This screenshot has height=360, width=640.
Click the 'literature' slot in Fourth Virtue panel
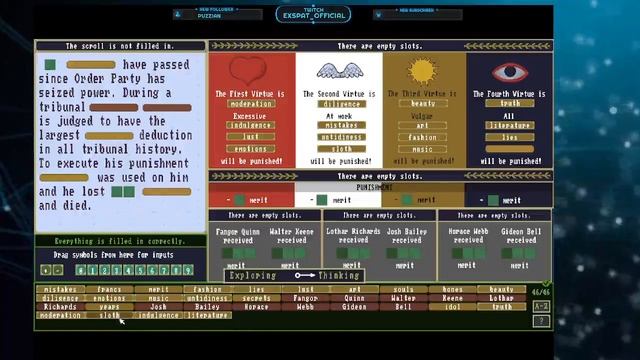[x=510, y=125]
